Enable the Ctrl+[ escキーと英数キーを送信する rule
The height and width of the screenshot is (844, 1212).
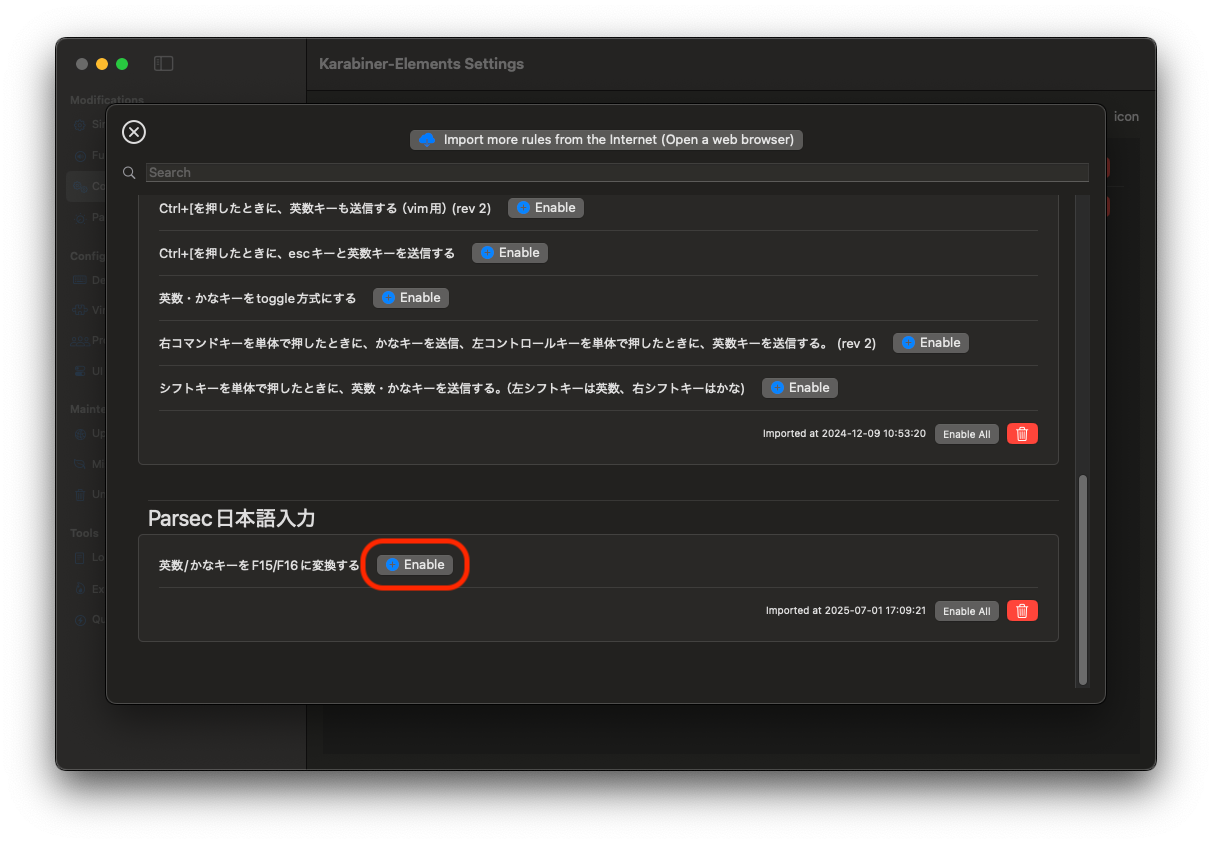(x=510, y=253)
